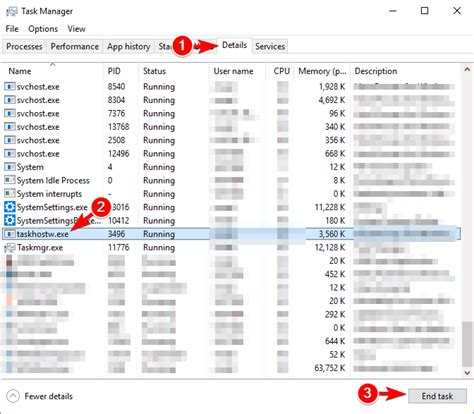Click PID 3496 cell
474x414 pixels.
click(116, 234)
